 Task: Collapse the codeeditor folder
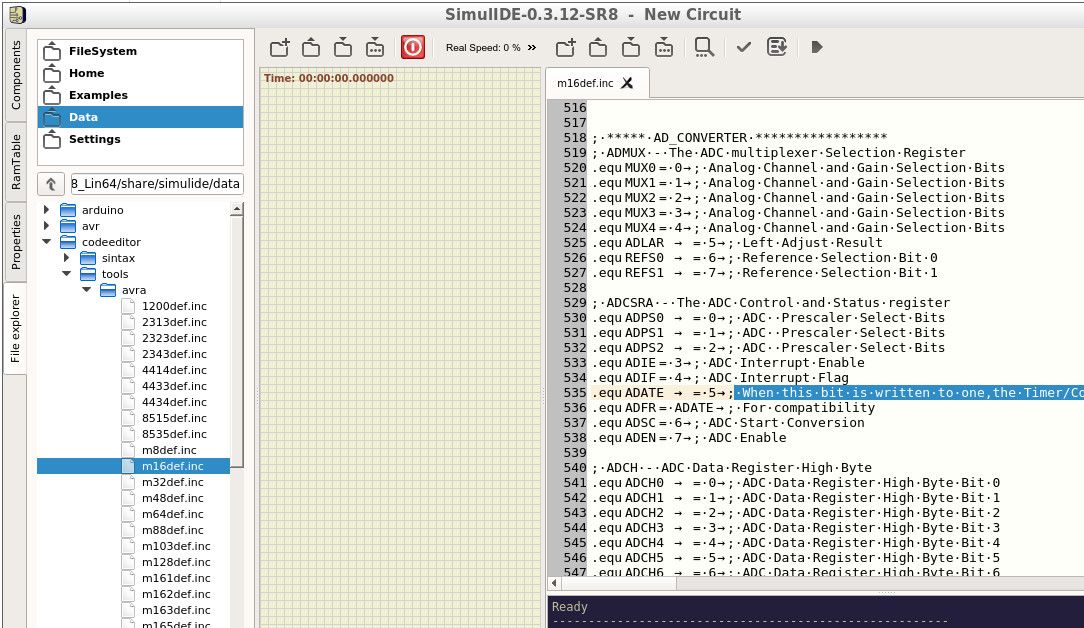pyautogui.click(x=46, y=242)
